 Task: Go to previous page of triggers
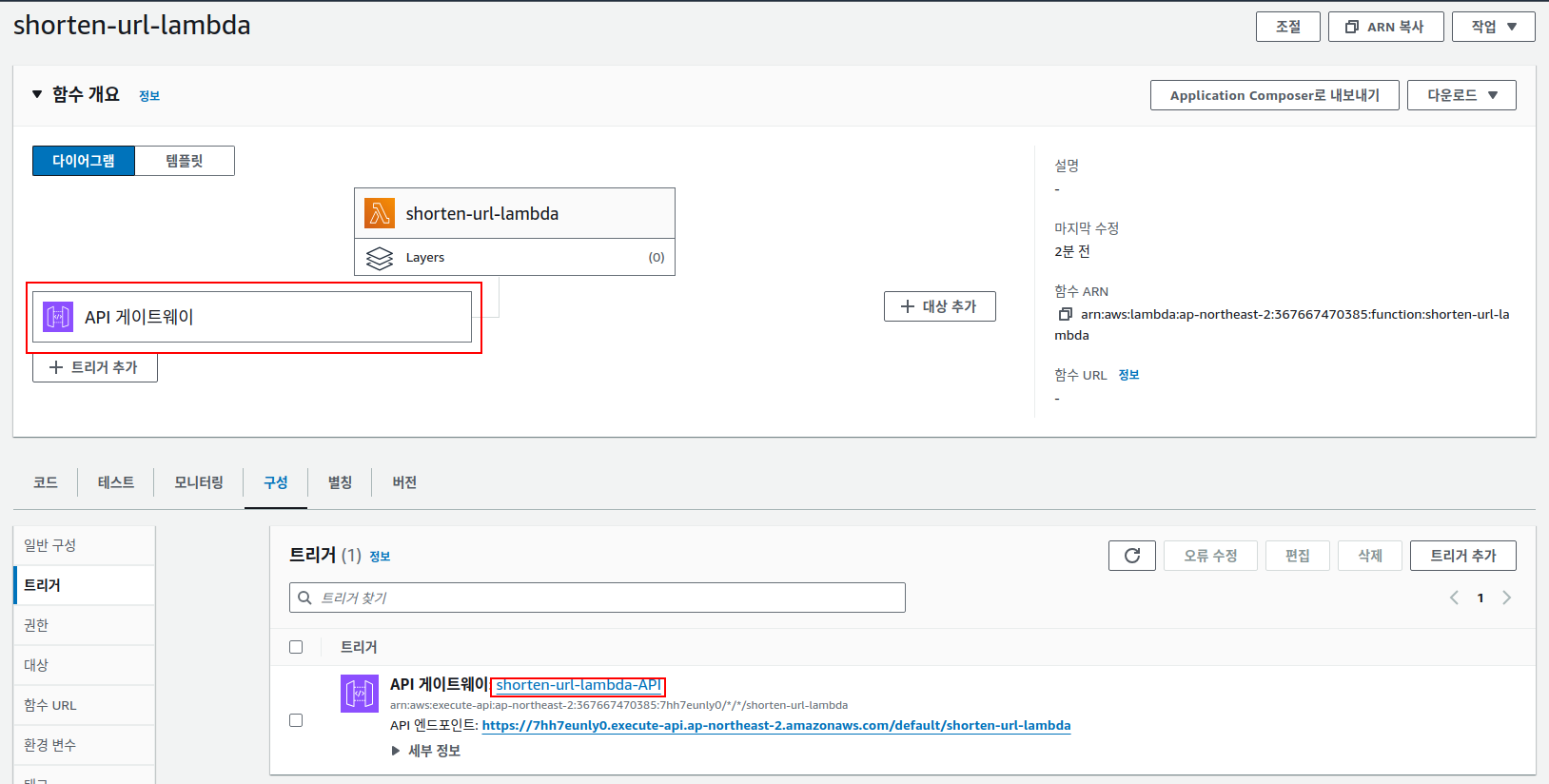[1454, 598]
